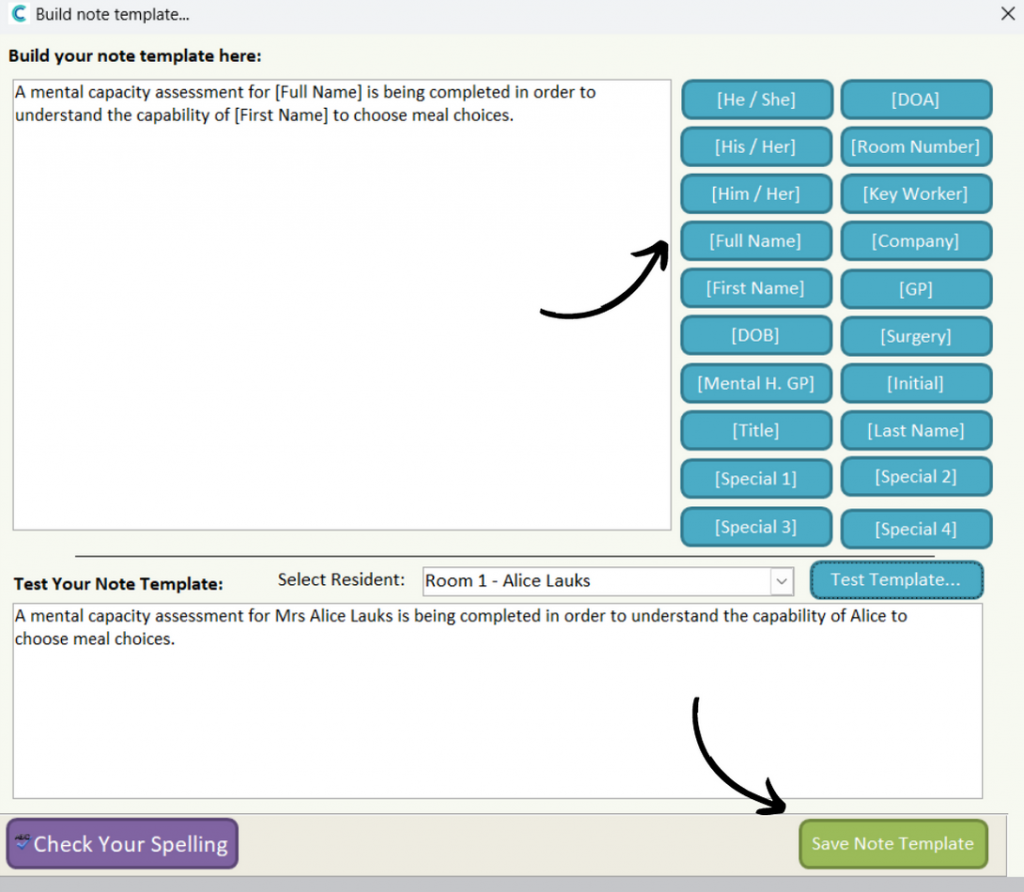Click inside the test template output box
This screenshot has height=892, width=1024.
pos(498,701)
